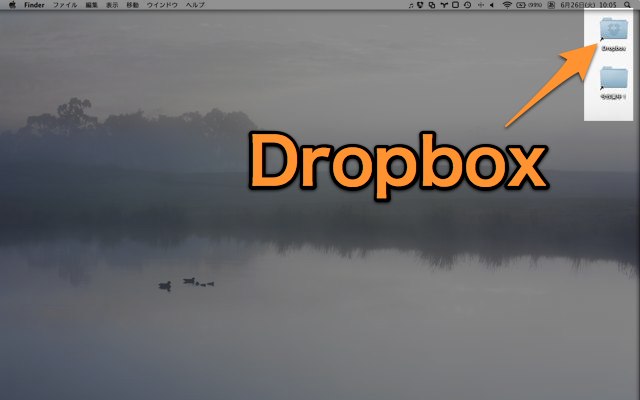Open the Wi-Fi status menu
This screenshot has width=640, height=400.
(x=507, y=5)
